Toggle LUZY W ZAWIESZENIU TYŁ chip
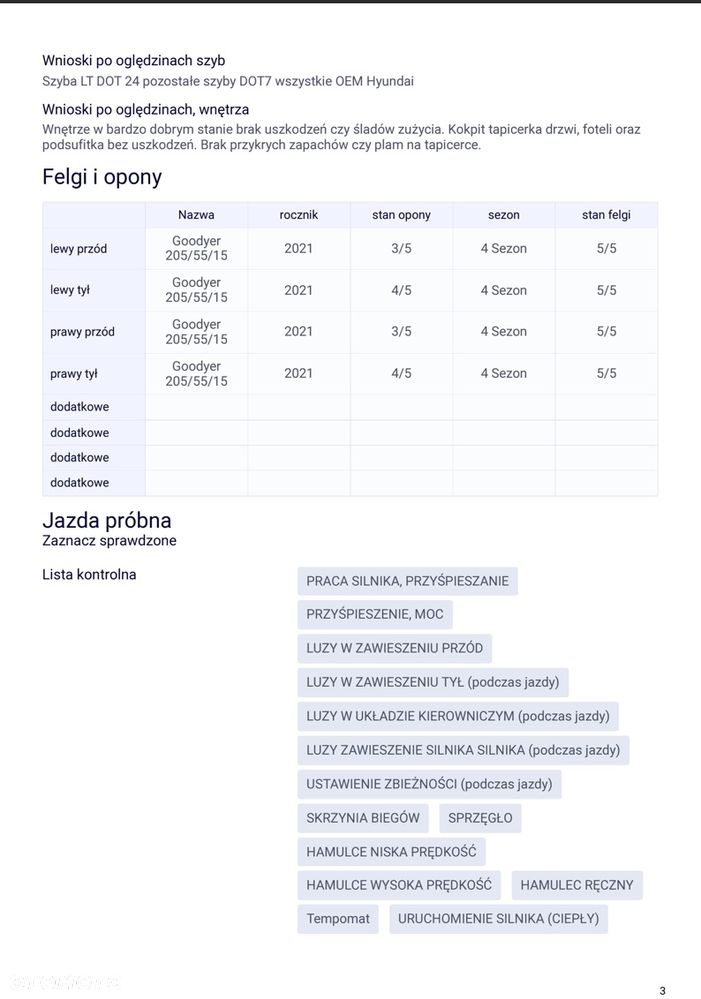Image resolution: width=701 pixels, height=999 pixels. 432,683
